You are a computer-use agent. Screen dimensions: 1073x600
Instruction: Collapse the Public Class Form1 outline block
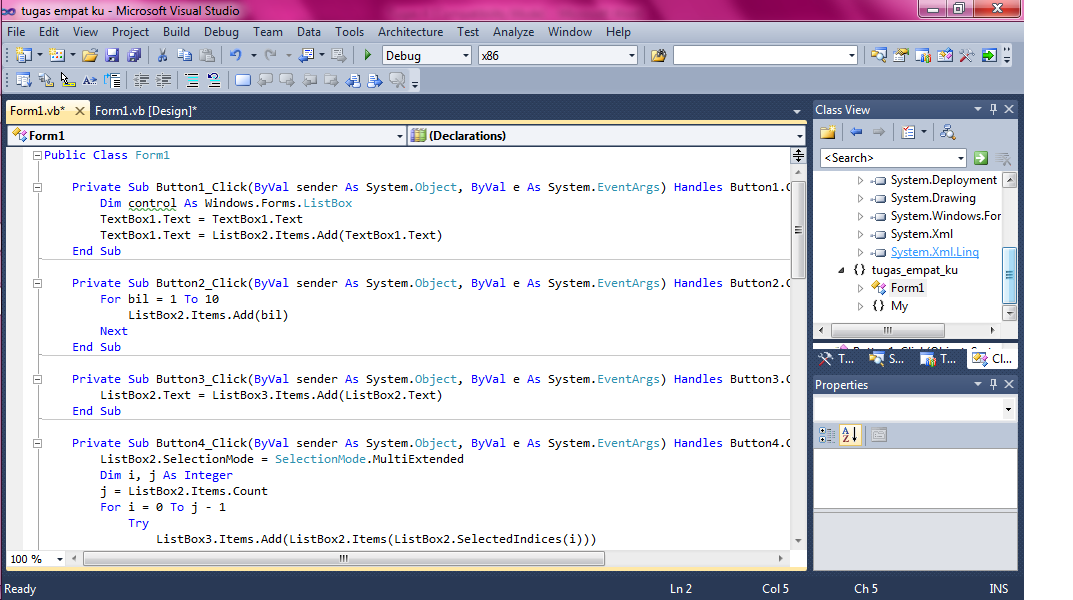pos(38,155)
